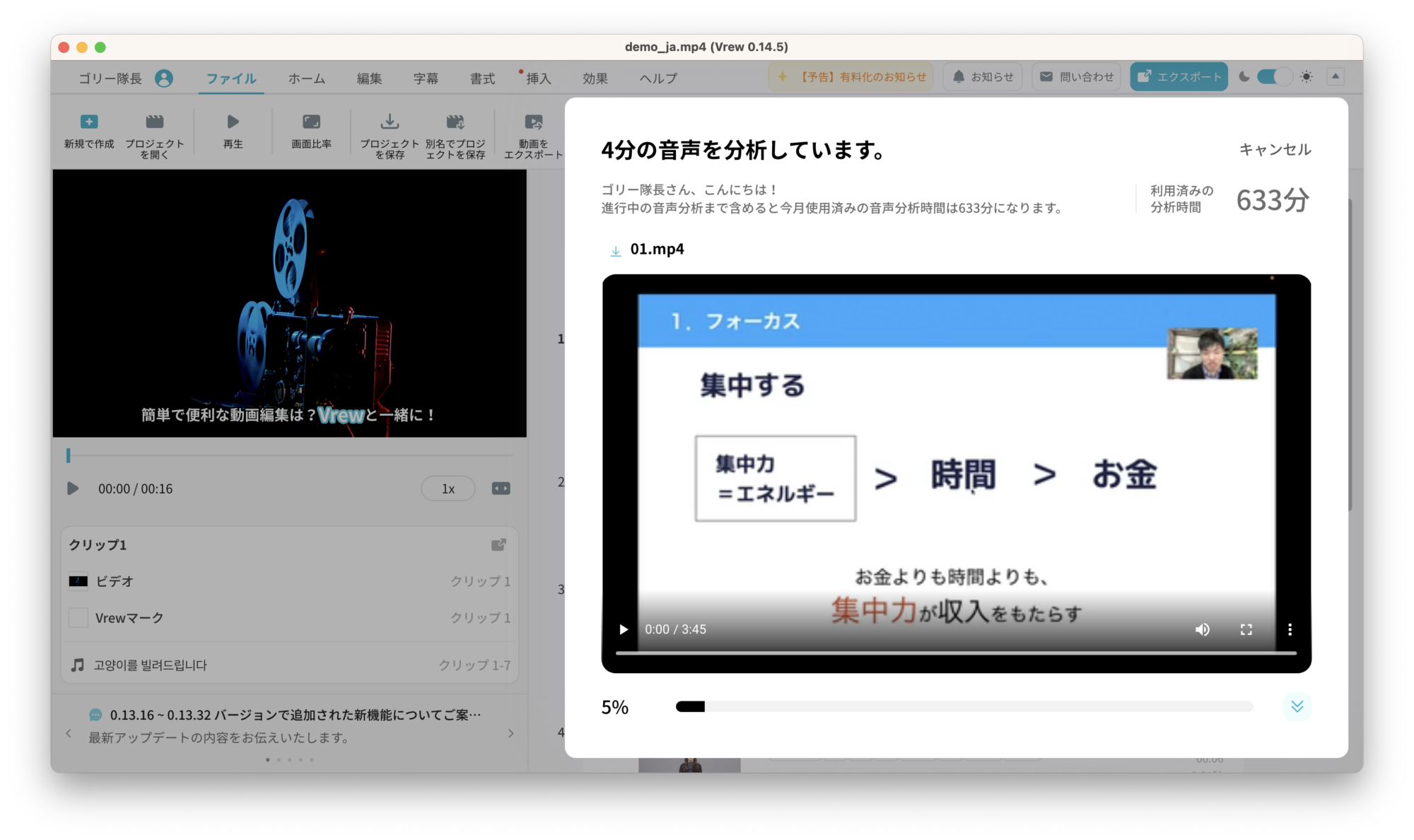Click the sun light mode icon
Image resolution: width=1414 pixels, height=840 pixels.
(1306, 76)
